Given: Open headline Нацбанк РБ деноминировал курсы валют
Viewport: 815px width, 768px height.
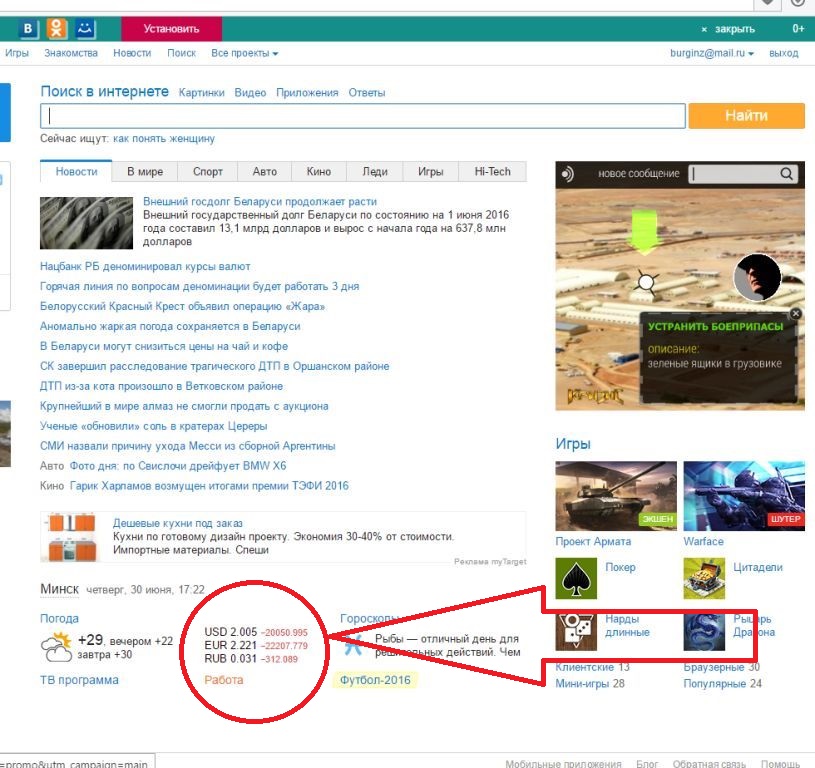Looking at the screenshot, I should (x=145, y=267).
